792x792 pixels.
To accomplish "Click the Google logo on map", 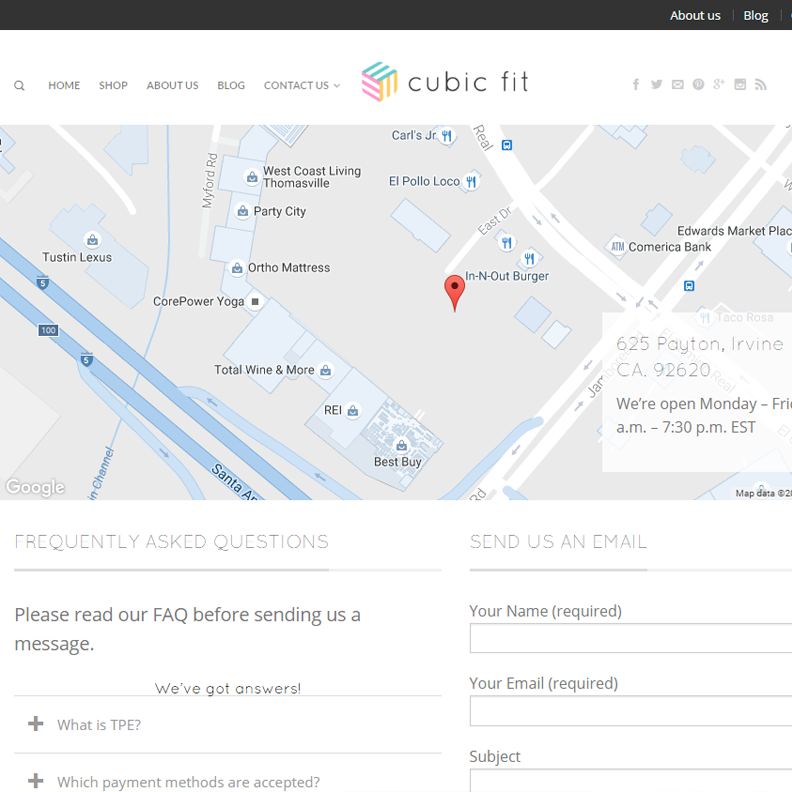I will tap(35, 487).
